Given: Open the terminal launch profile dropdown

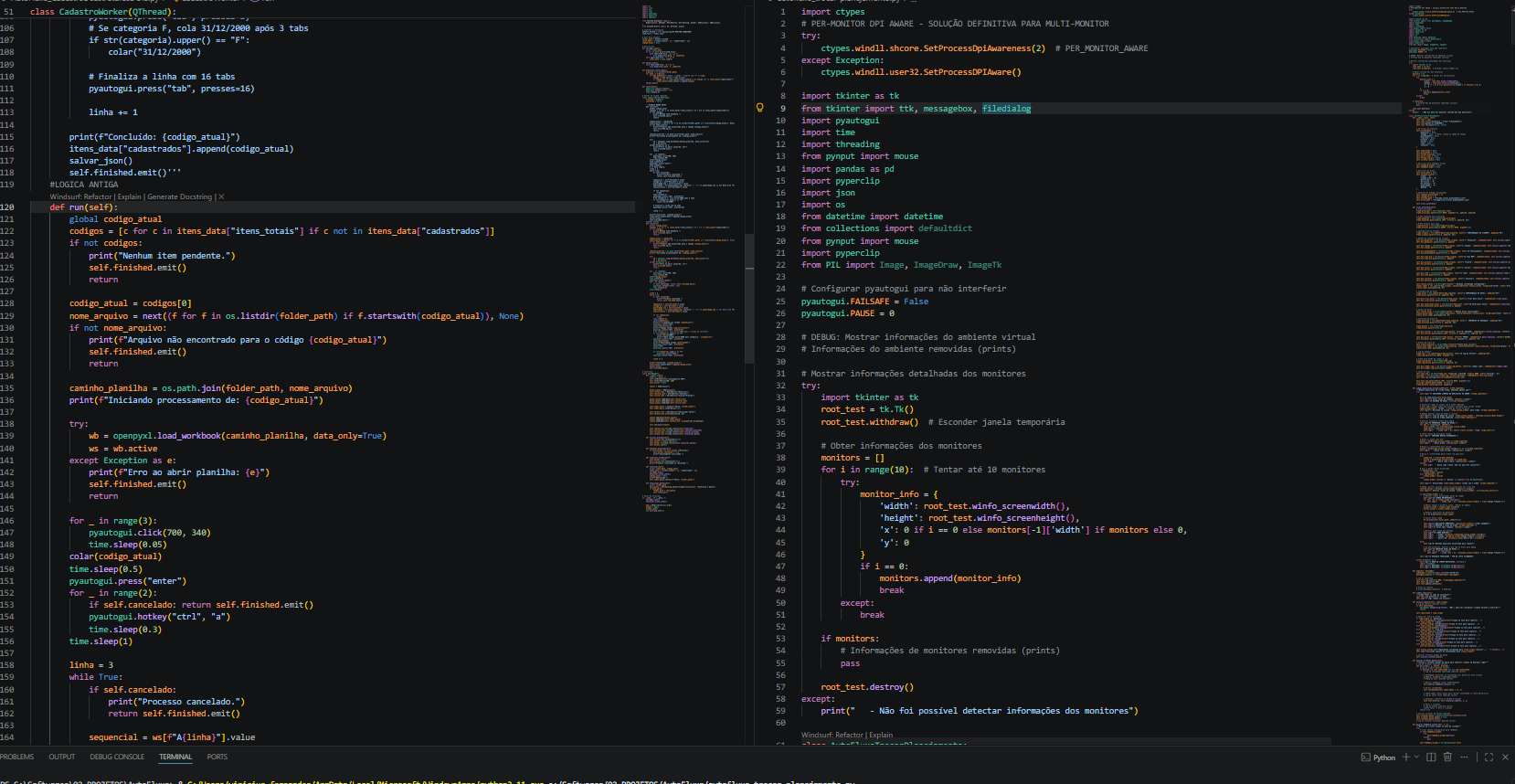Looking at the screenshot, I should (x=1416, y=758).
